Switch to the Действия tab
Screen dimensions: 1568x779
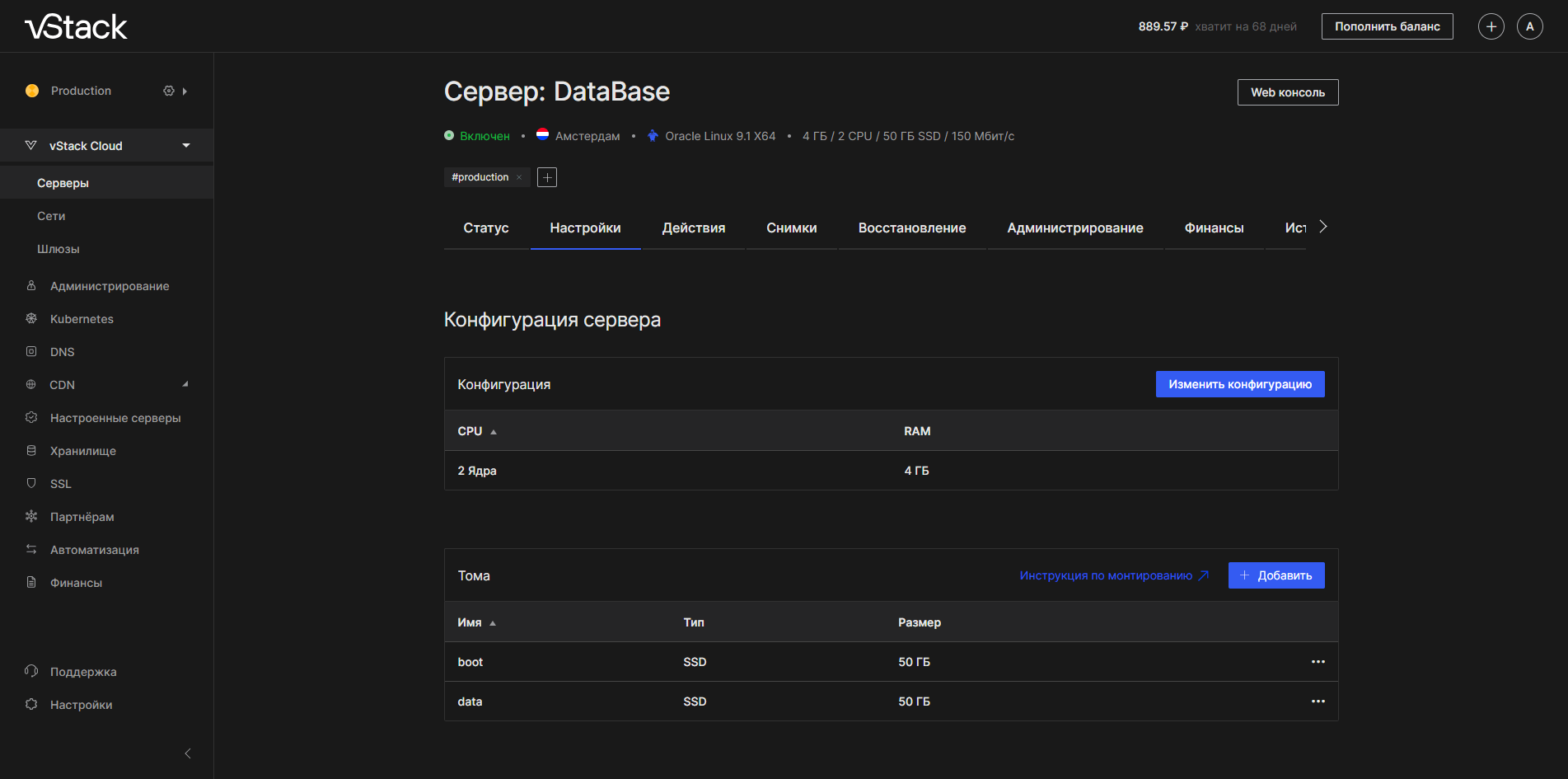[693, 228]
